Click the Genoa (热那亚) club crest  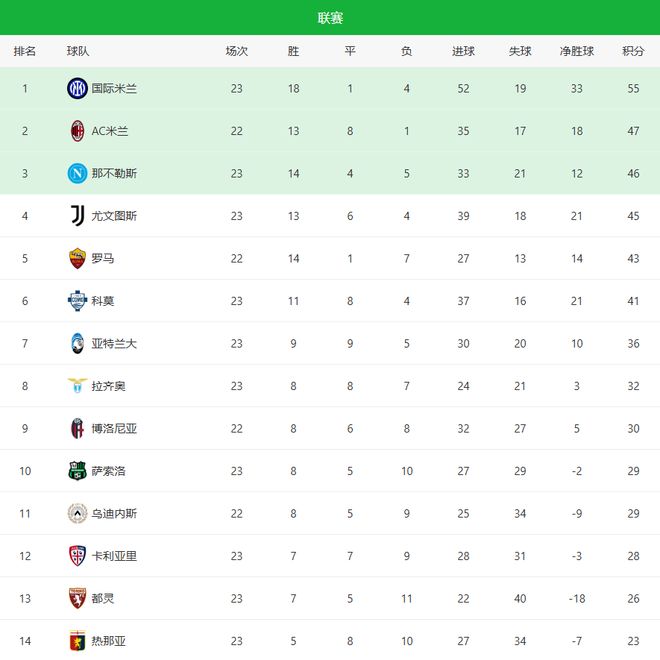(x=77, y=641)
